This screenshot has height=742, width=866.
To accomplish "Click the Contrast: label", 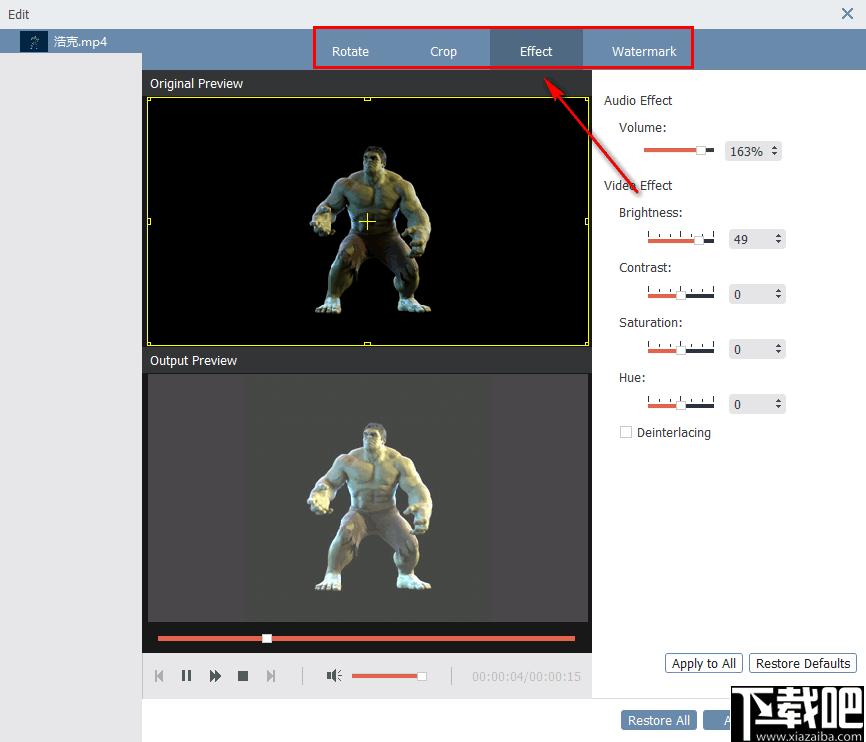I will (x=645, y=267).
